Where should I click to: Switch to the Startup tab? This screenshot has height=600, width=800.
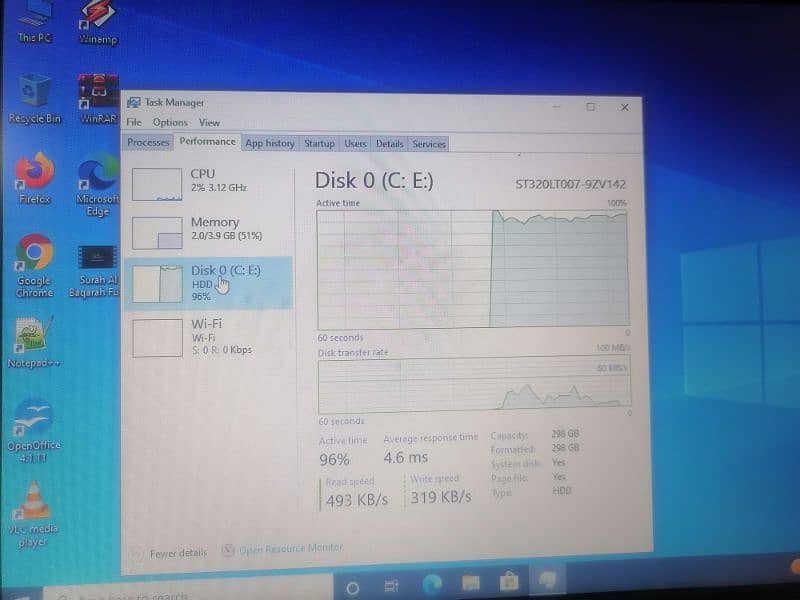tap(319, 144)
